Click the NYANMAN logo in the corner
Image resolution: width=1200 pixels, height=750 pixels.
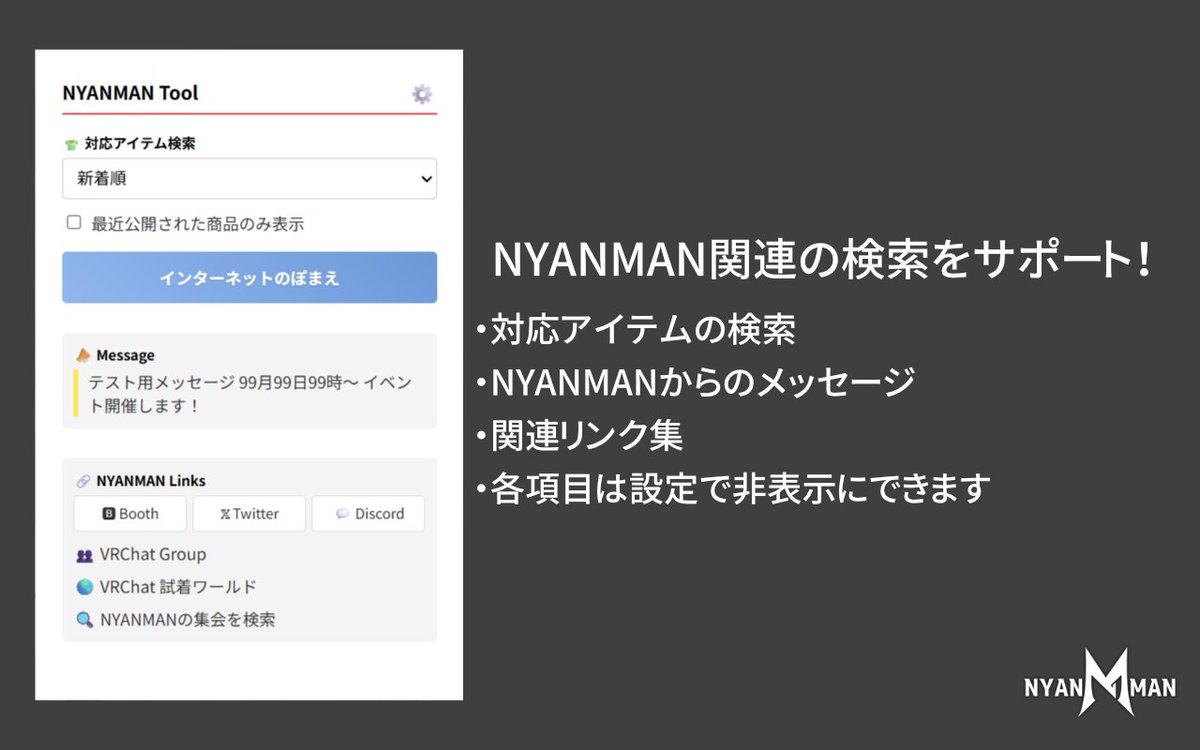[1100, 683]
